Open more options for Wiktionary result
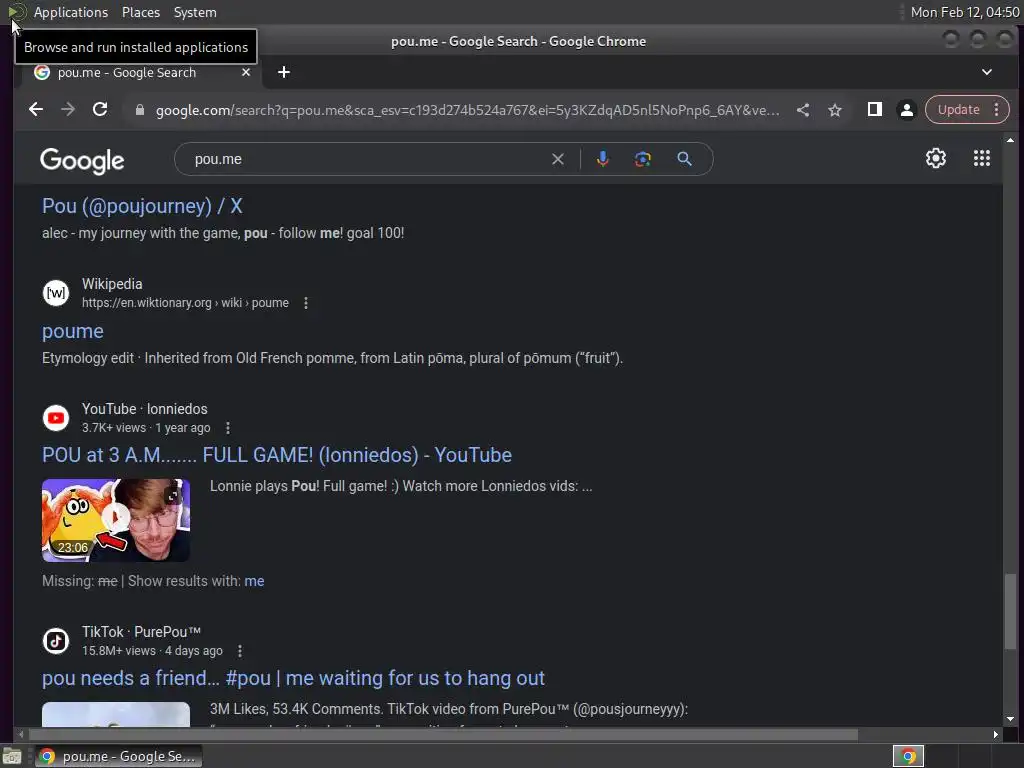 click(x=306, y=303)
